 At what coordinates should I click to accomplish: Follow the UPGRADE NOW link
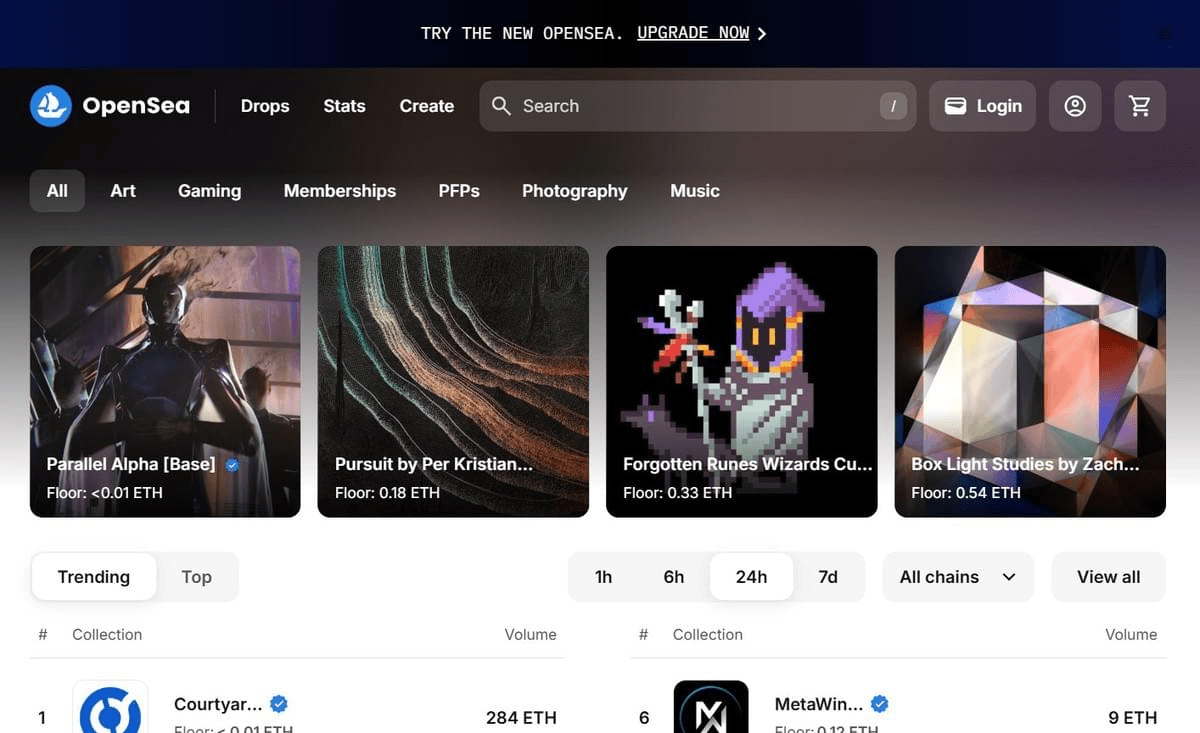pos(693,33)
